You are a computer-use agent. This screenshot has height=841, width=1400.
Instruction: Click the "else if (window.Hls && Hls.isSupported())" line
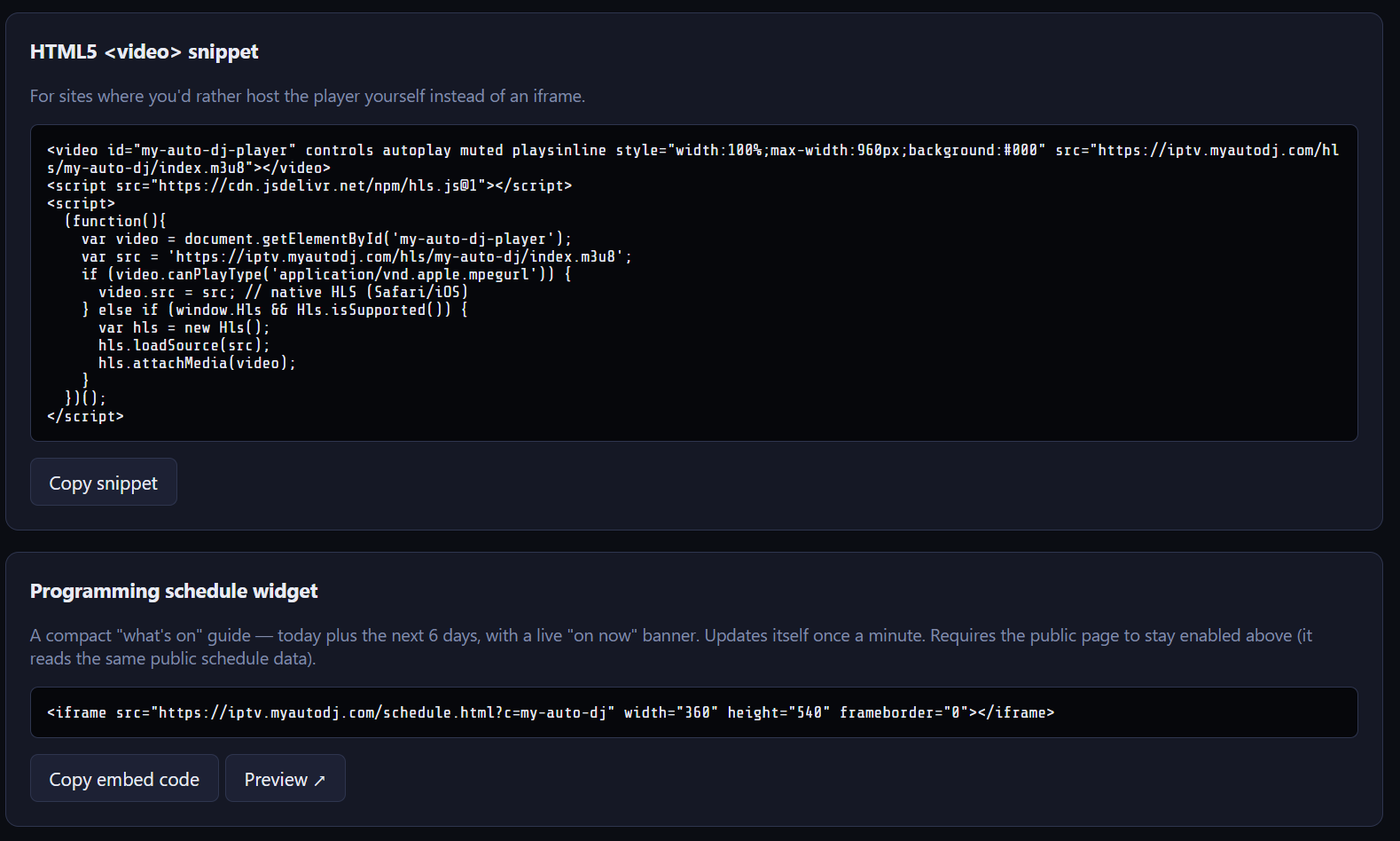275,310
